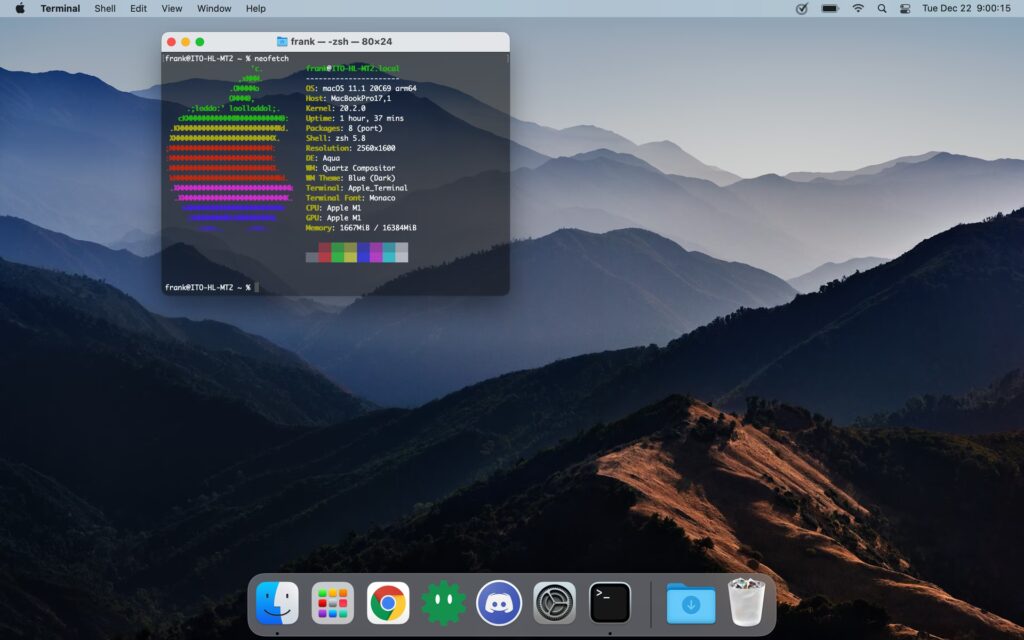Launch Launchpad from the Dock
Screen dimensions: 1024x640
[332, 603]
